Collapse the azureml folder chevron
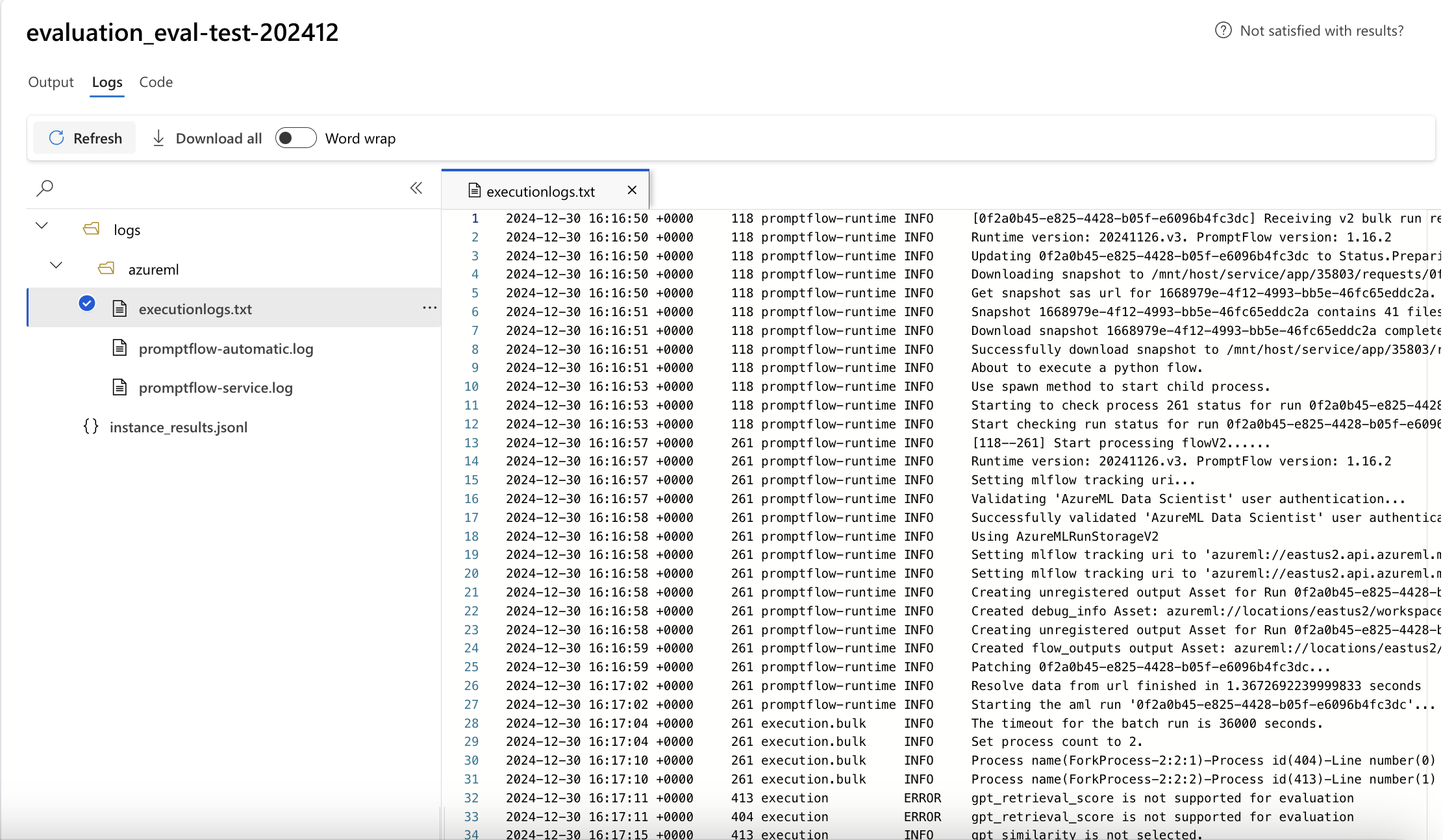 point(56,265)
